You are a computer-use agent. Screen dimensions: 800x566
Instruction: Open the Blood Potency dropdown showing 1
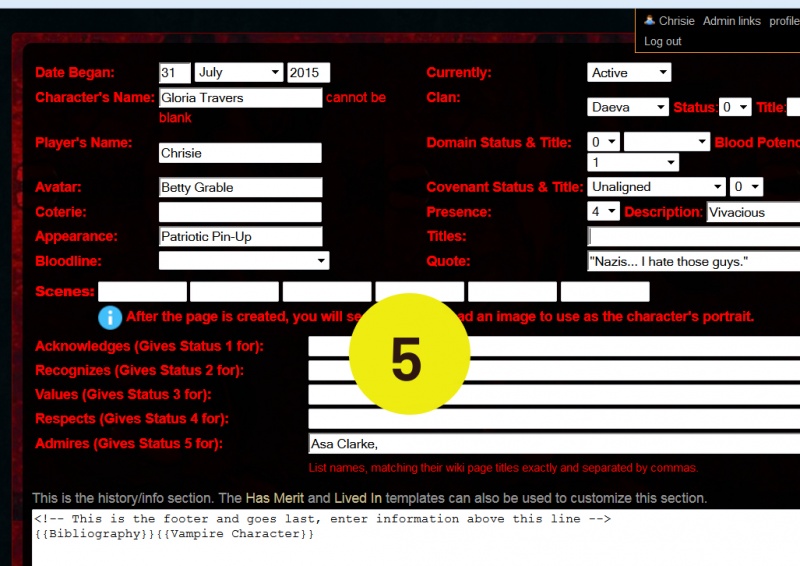[633, 163]
